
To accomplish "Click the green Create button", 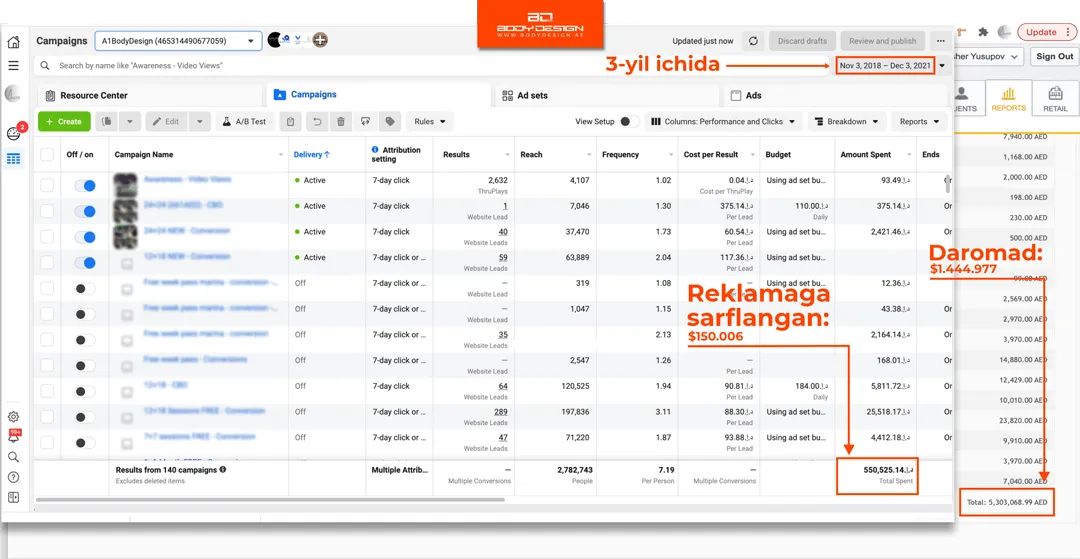I will 64,121.
